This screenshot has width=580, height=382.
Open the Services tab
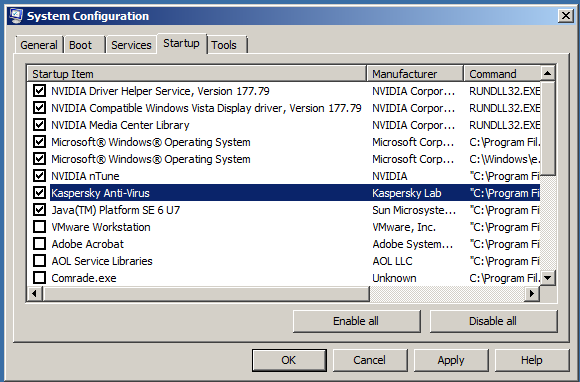(131, 45)
